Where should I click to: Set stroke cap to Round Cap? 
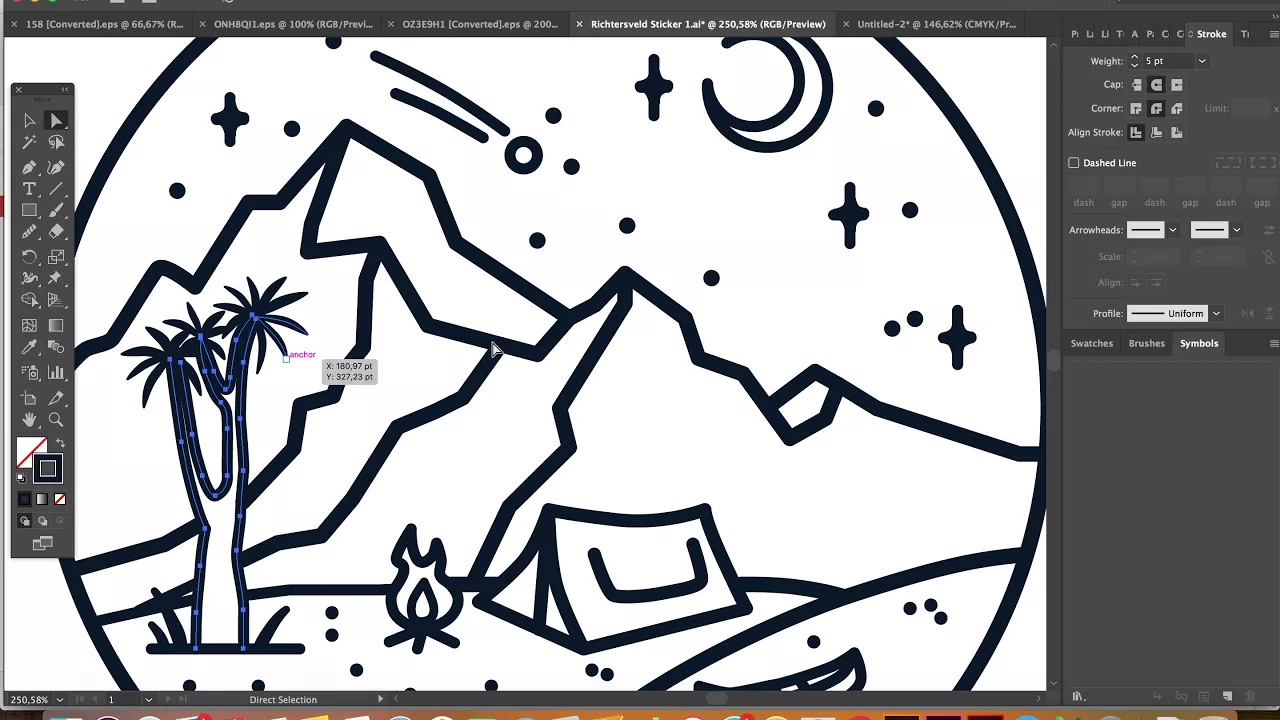[x=1157, y=85]
